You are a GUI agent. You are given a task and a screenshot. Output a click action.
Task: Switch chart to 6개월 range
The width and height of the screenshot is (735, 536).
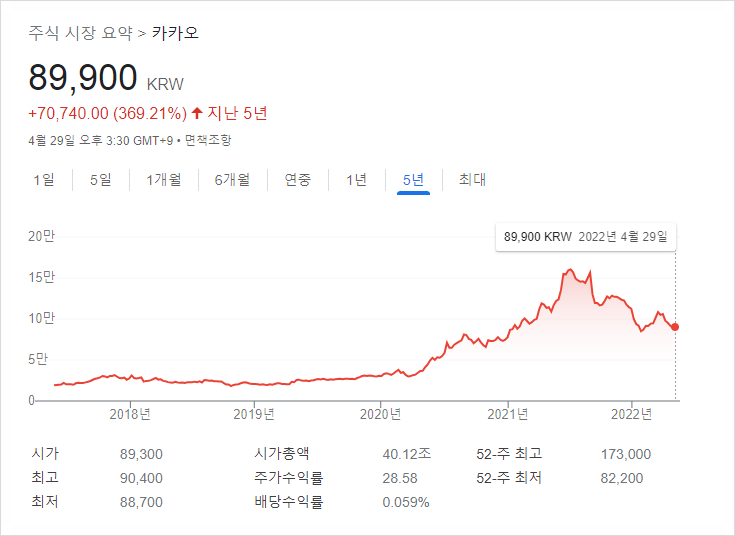(232, 180)
